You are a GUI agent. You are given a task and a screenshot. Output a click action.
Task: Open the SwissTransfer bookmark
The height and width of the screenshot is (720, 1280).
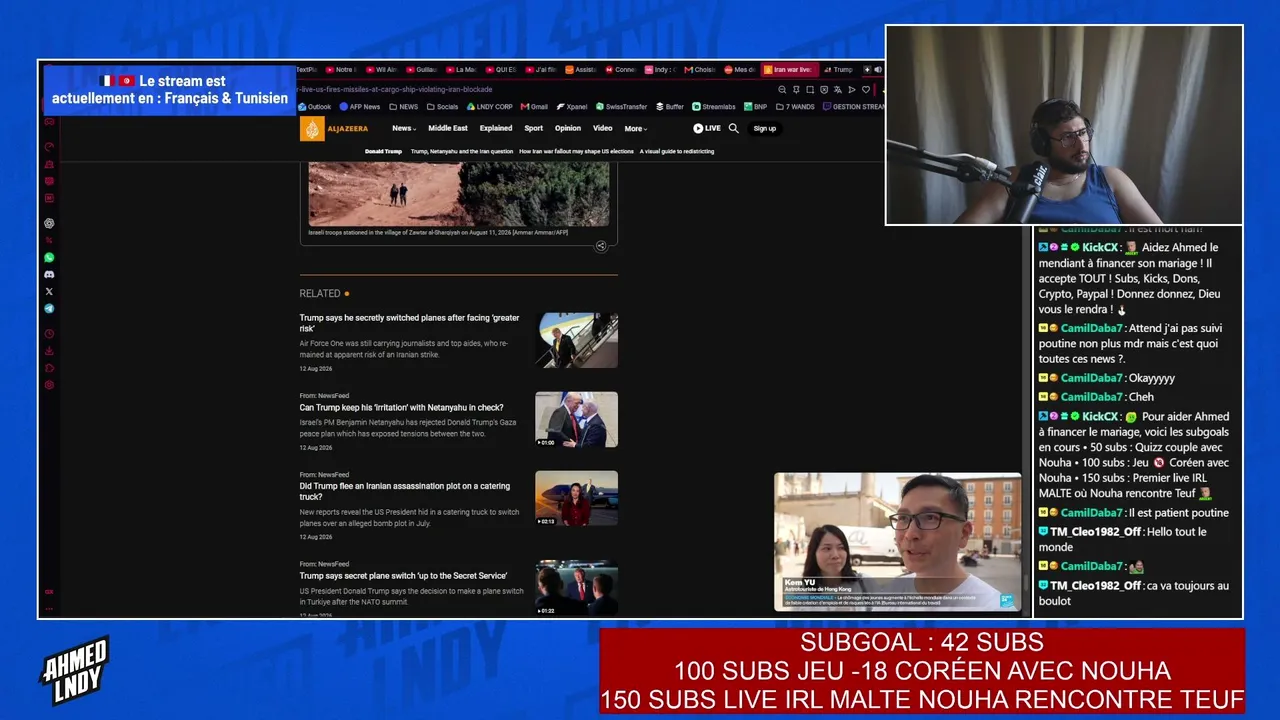[x=621, y=107]
